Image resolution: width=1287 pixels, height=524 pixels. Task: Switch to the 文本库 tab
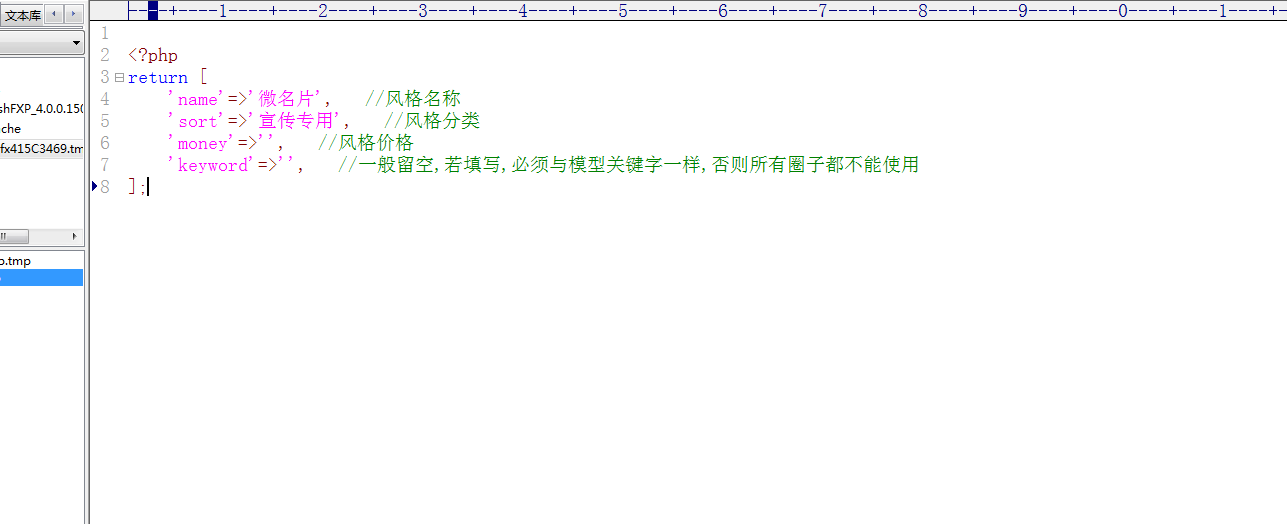[x=22, y=14]
